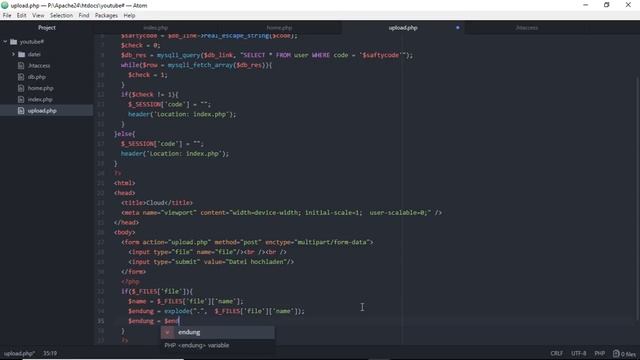
Task: Click the upload.php file icon in tree
Action: pos(21,111)
